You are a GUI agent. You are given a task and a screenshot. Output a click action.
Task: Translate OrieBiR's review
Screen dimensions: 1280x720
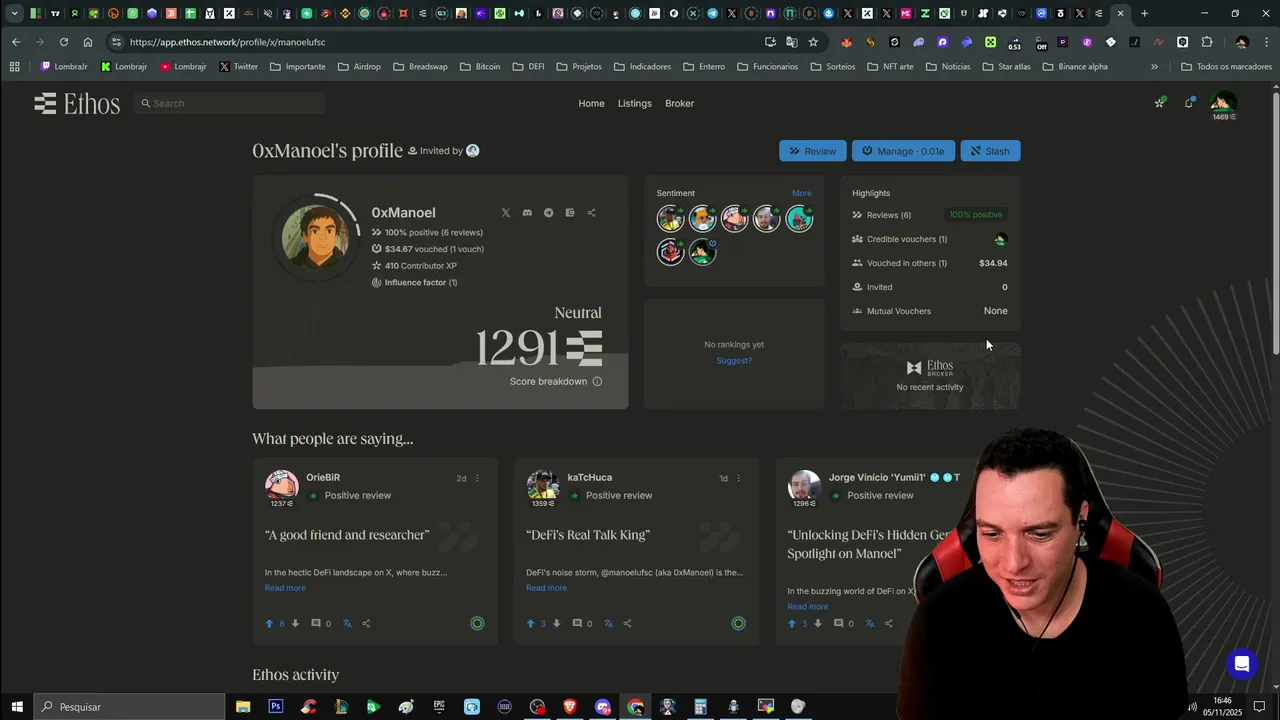(x=347, y=624)
